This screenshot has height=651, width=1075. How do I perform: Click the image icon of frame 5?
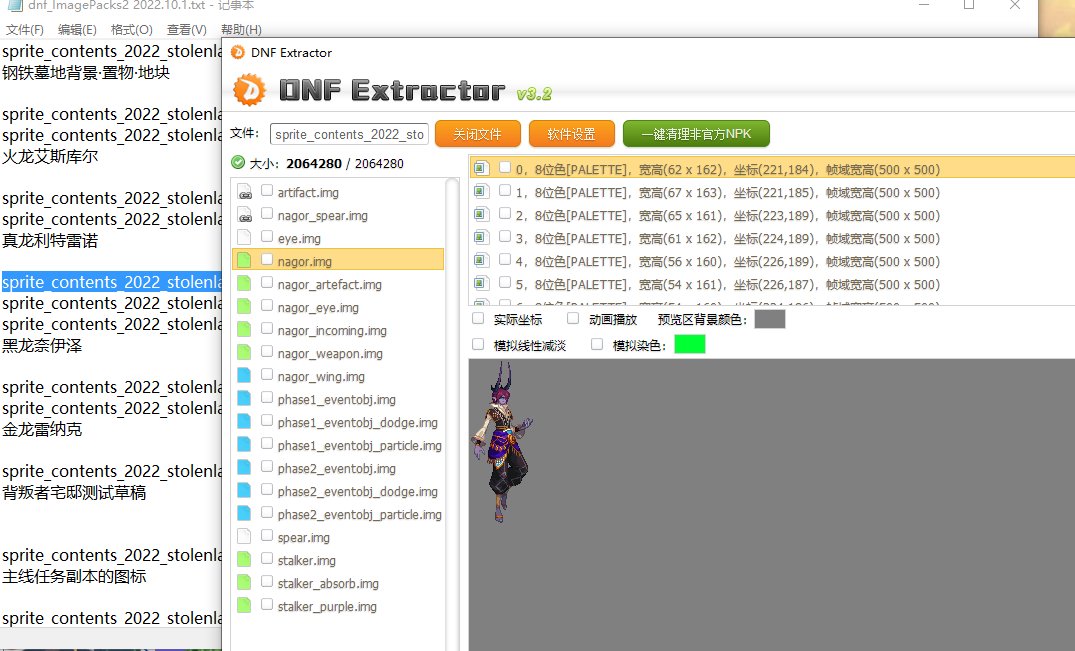481,283
